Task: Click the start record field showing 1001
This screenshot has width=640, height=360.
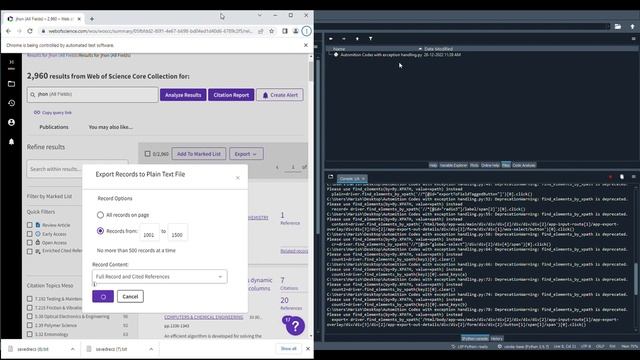Action: click(149, 233)
